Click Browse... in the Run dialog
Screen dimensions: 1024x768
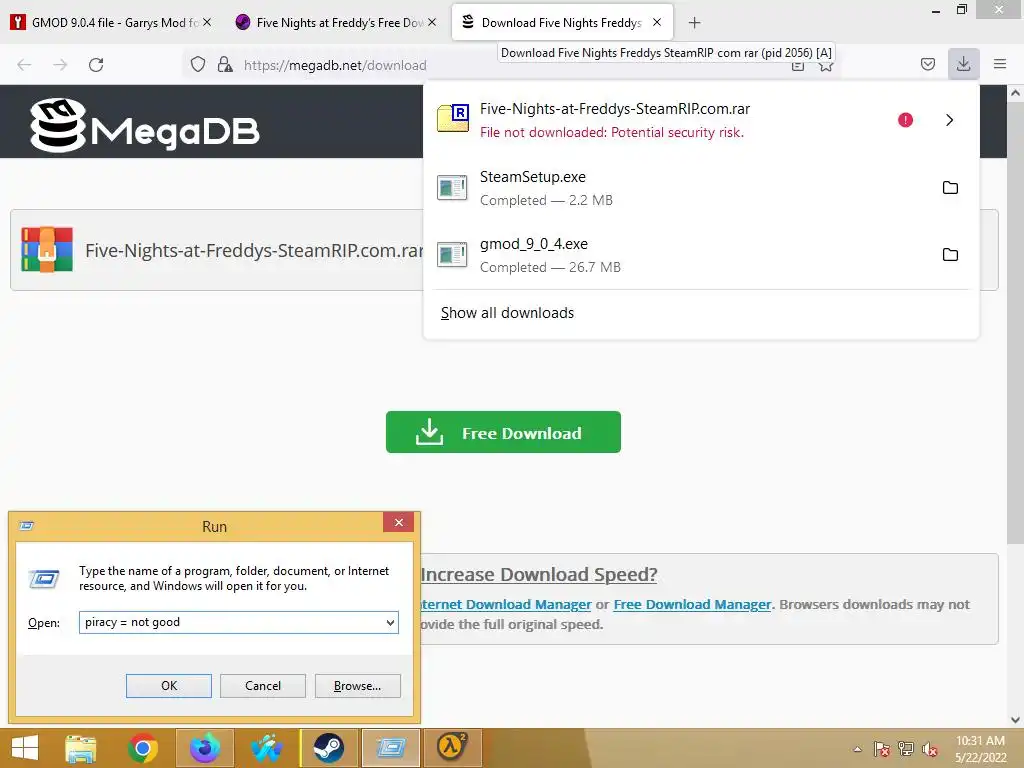coord(357,686)
